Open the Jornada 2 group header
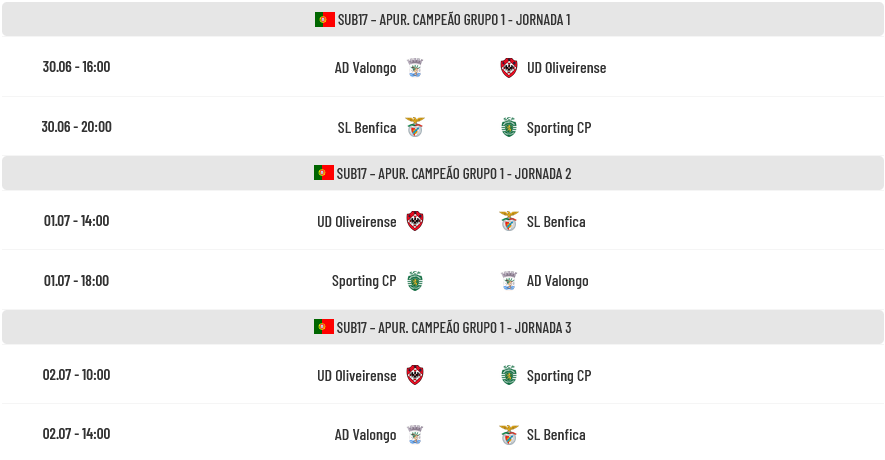The width and height of the screenshot is (885, 460). tap(442, 173)
